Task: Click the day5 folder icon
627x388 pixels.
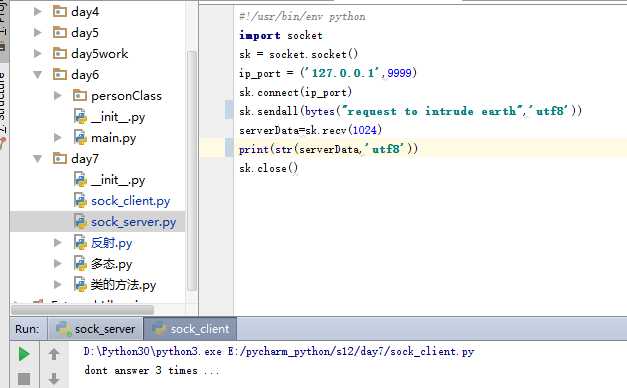Action: point(60,32)
